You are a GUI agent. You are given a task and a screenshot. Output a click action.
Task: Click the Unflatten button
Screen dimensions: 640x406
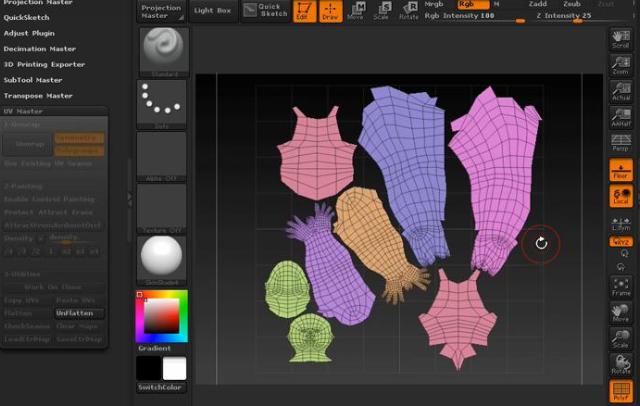coord(79,313)
